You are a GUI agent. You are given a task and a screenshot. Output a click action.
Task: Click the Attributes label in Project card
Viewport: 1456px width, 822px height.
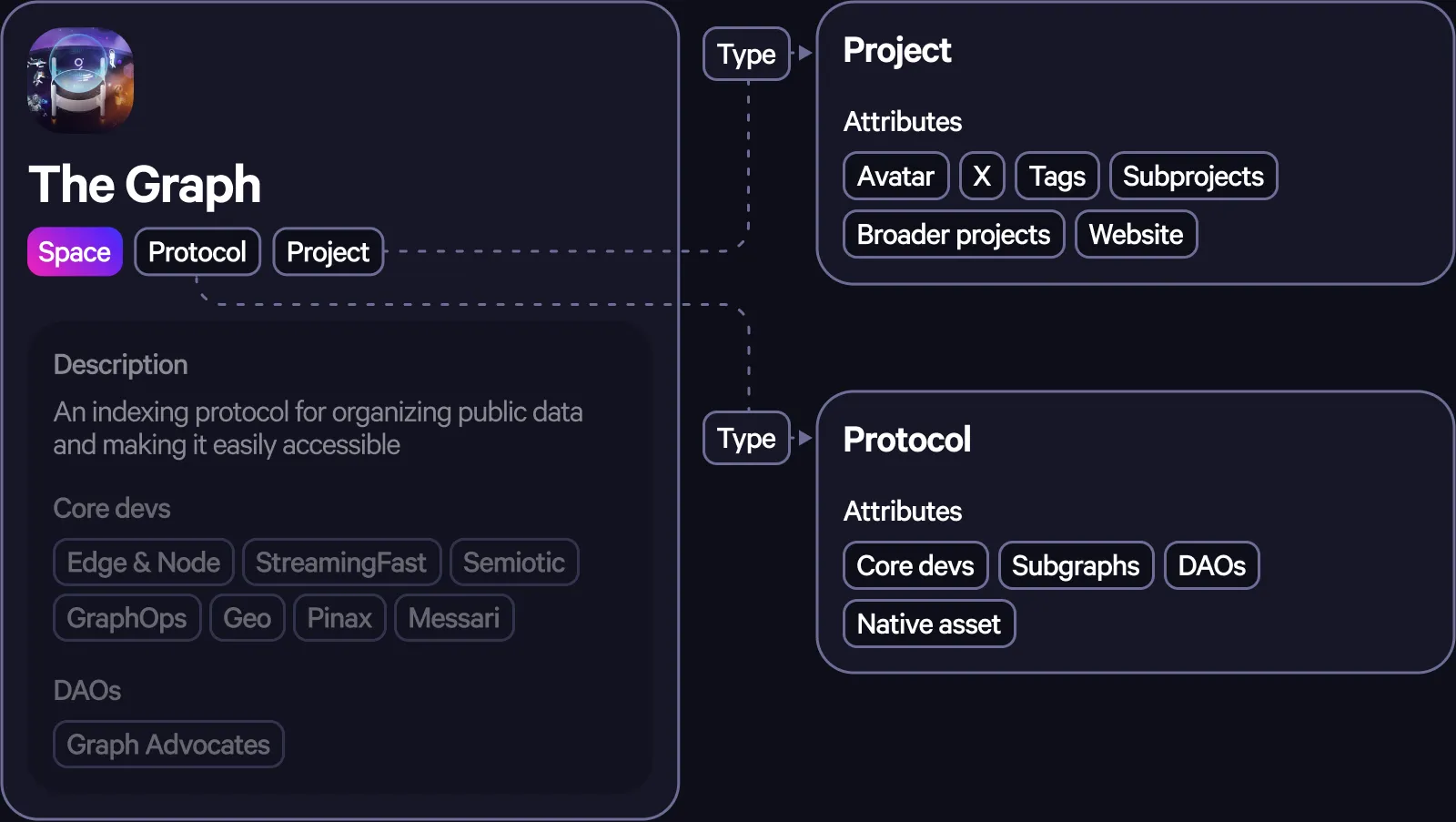(903, 121)
